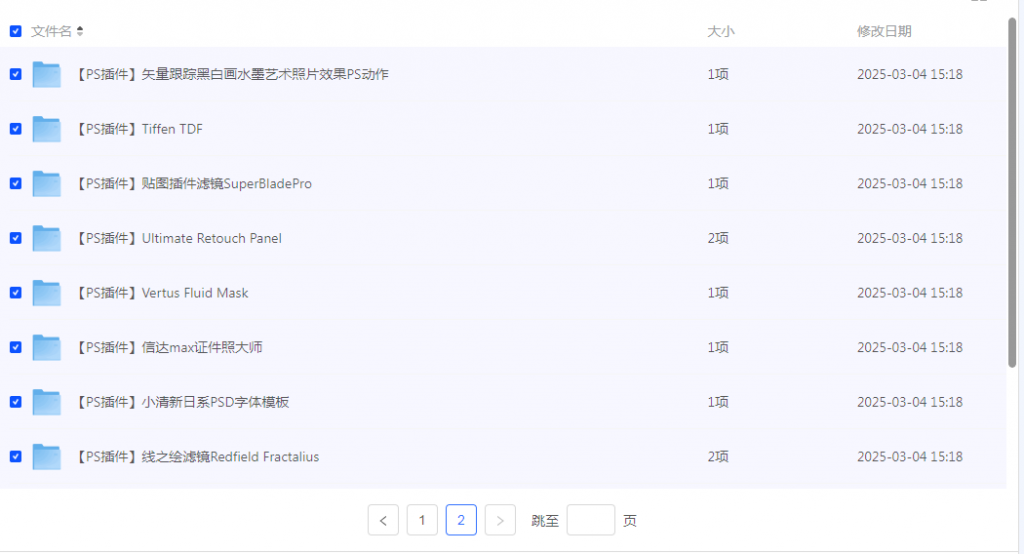The image size is (1024, 554).
Task: Uncheck the 矢量跟踪黑白画水墨艺术照片效果PS动作 row checkbox
Action: point(16,74)
